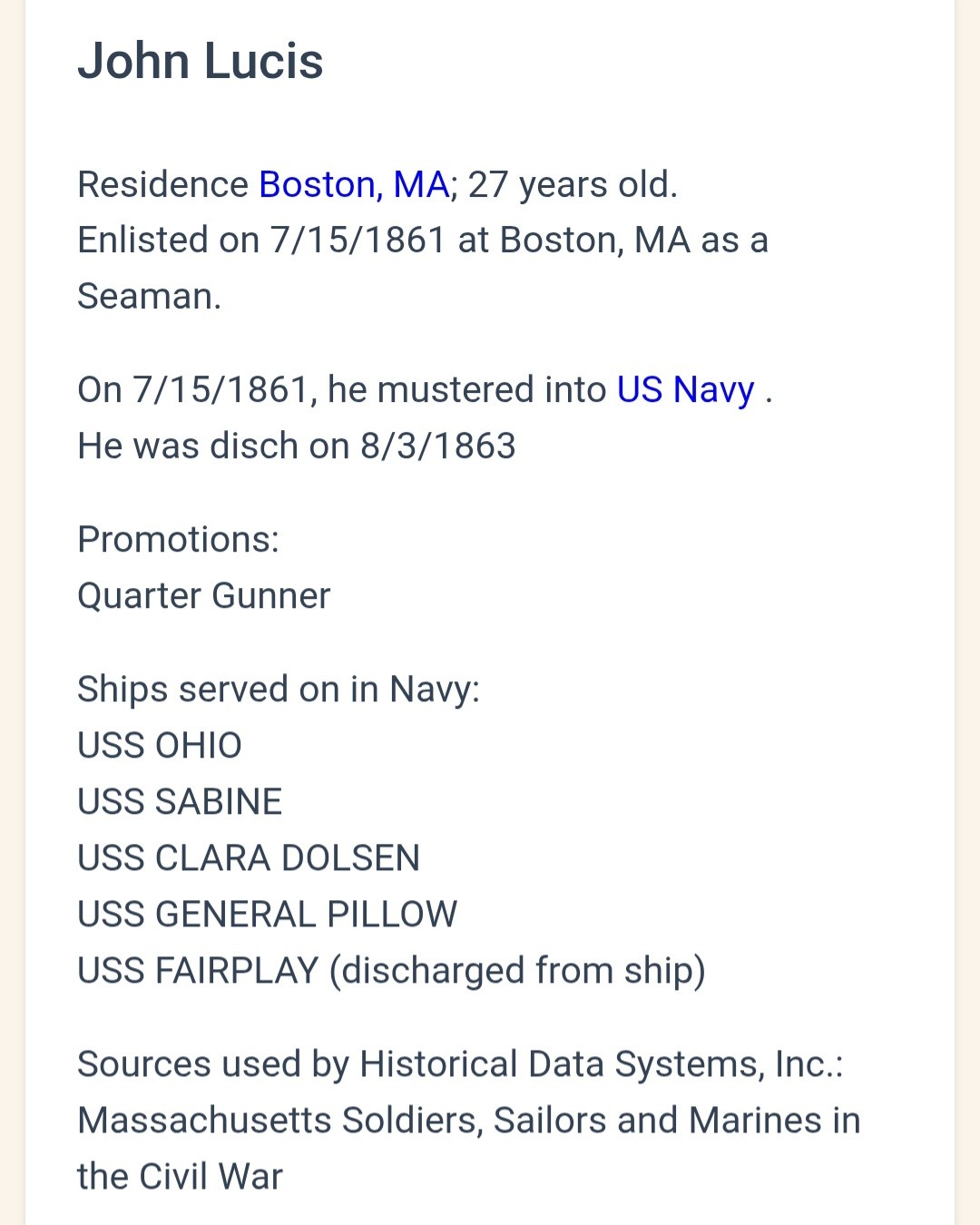Click the "(discharged from ship)" note
This screenshot has width=980, height=1225.
(517, 971)
